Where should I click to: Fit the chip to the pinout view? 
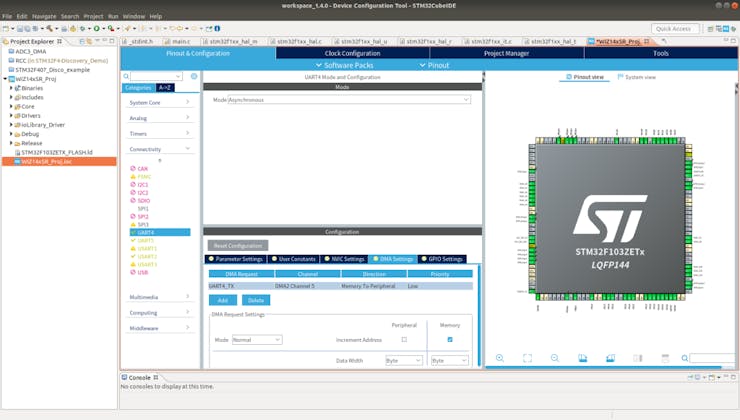click(x=527, y=358)
